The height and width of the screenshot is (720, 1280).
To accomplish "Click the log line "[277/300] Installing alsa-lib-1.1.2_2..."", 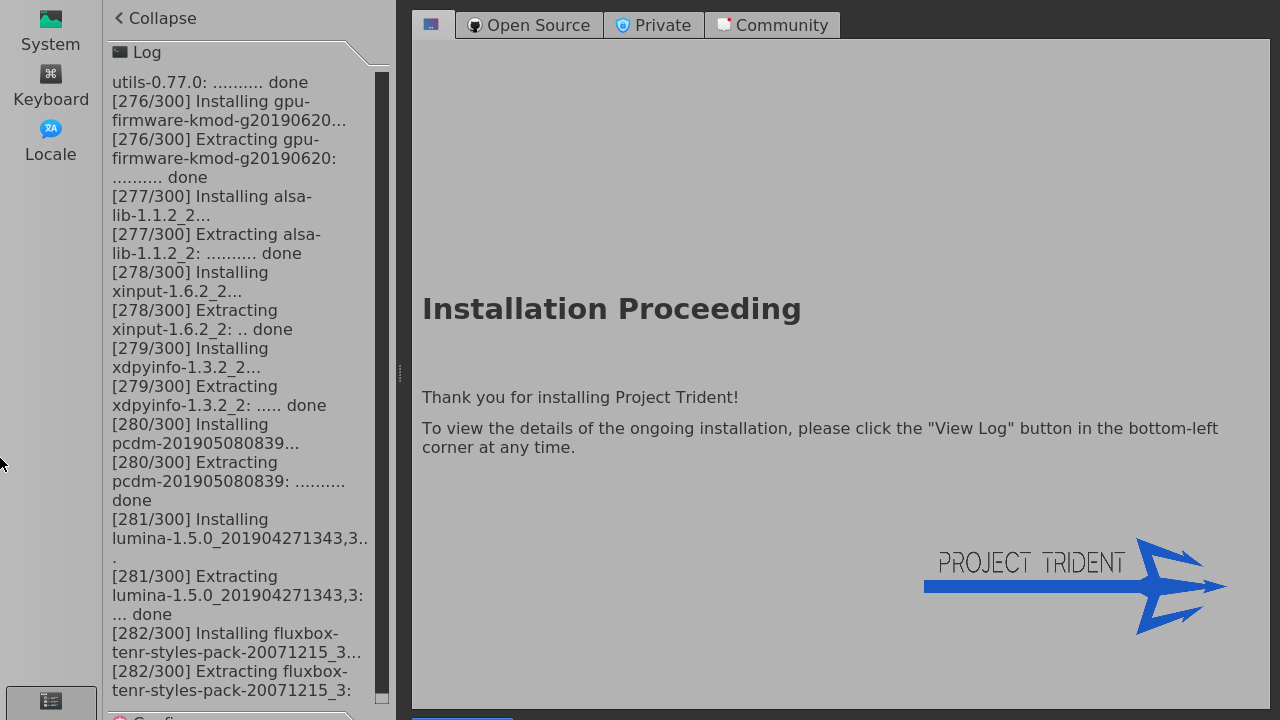I will click(212, 206).
